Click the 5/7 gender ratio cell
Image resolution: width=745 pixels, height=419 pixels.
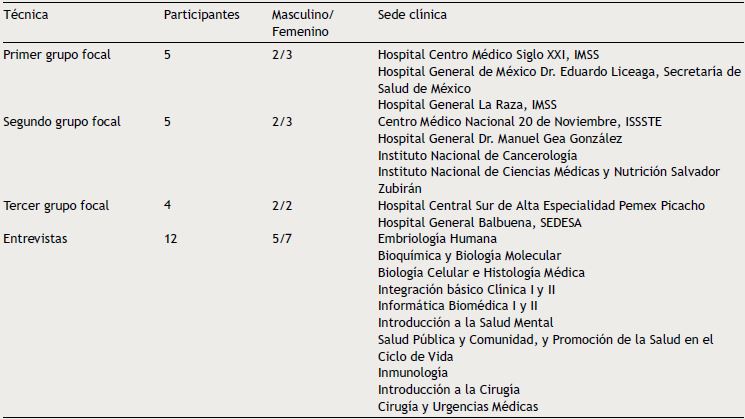click(x=281, y=239)
